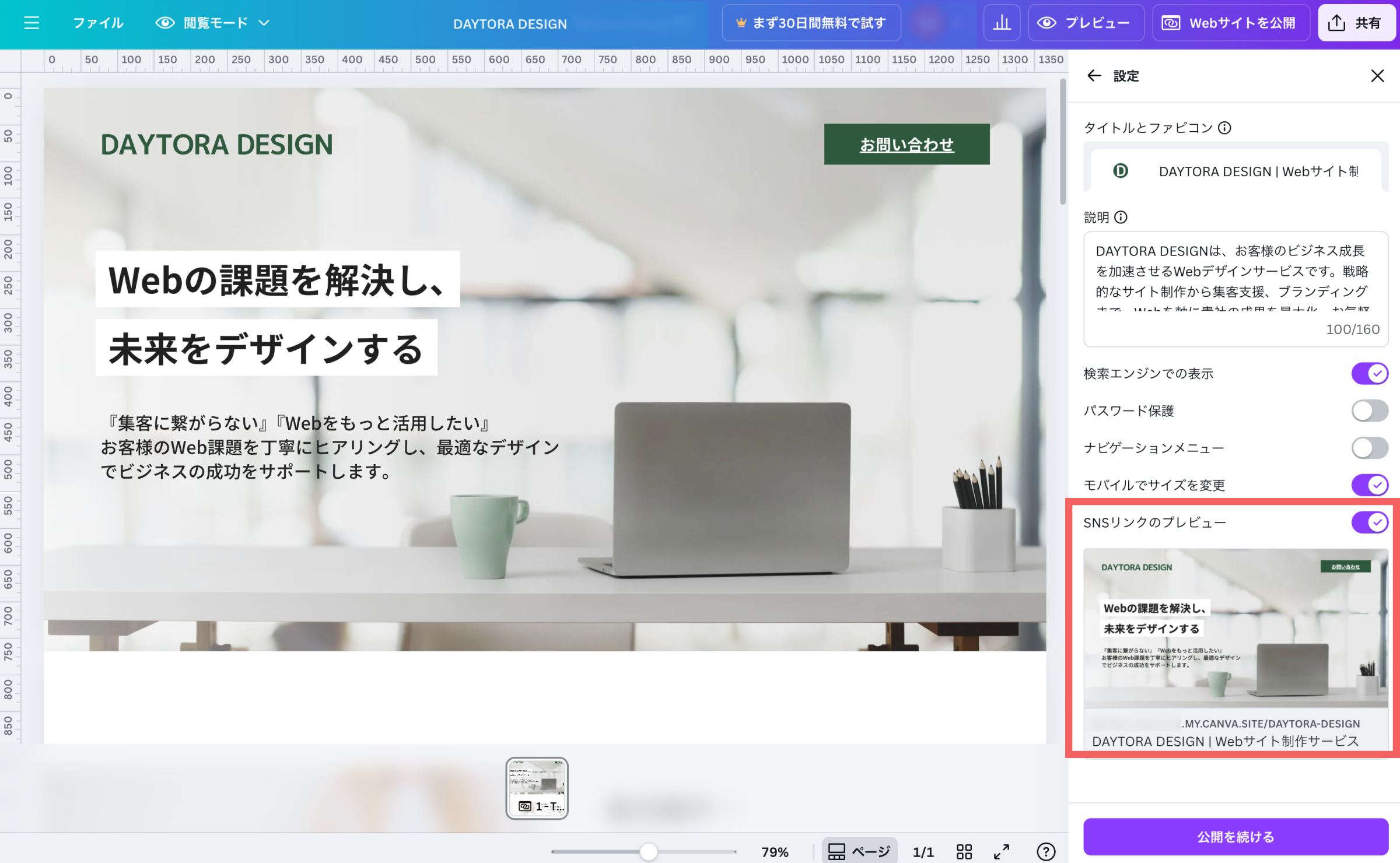Select the page 1 thumbnail
Image resolution: width=1400 pixels, height=863 pixels.
tap(537, 788)
